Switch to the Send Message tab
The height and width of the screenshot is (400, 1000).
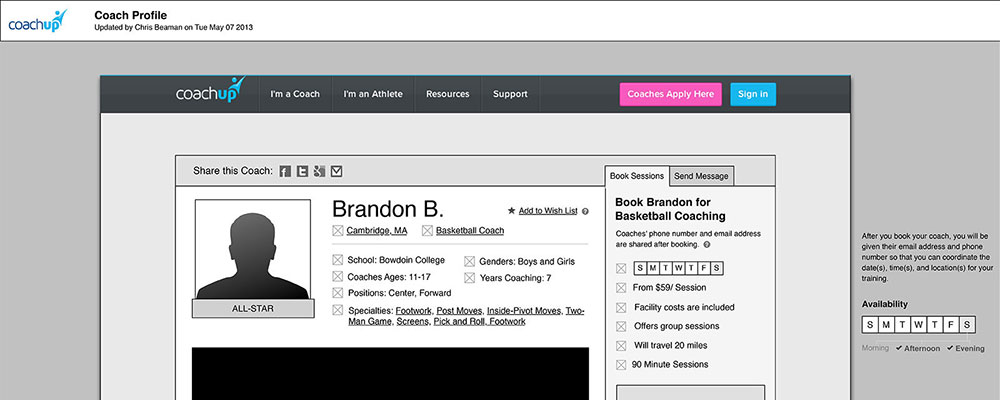(701, 176)
